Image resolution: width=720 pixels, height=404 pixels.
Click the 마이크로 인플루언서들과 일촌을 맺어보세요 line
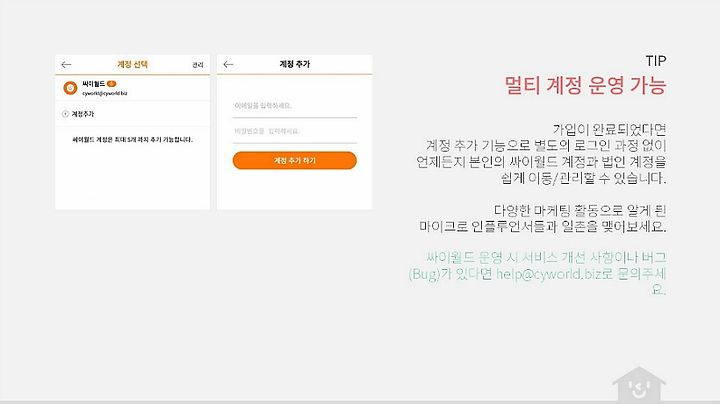(542, 226)
